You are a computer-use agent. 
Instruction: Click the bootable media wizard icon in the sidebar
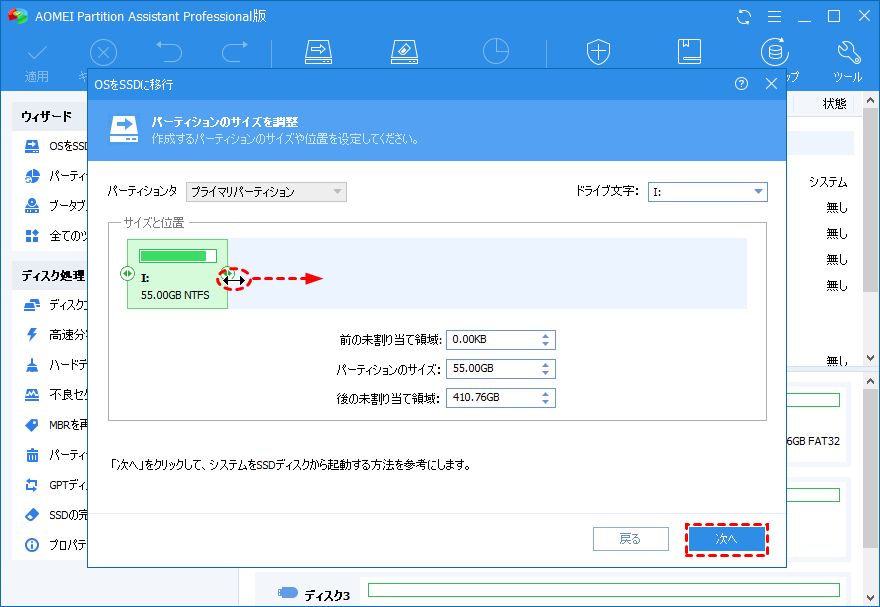tap(32, 206)
